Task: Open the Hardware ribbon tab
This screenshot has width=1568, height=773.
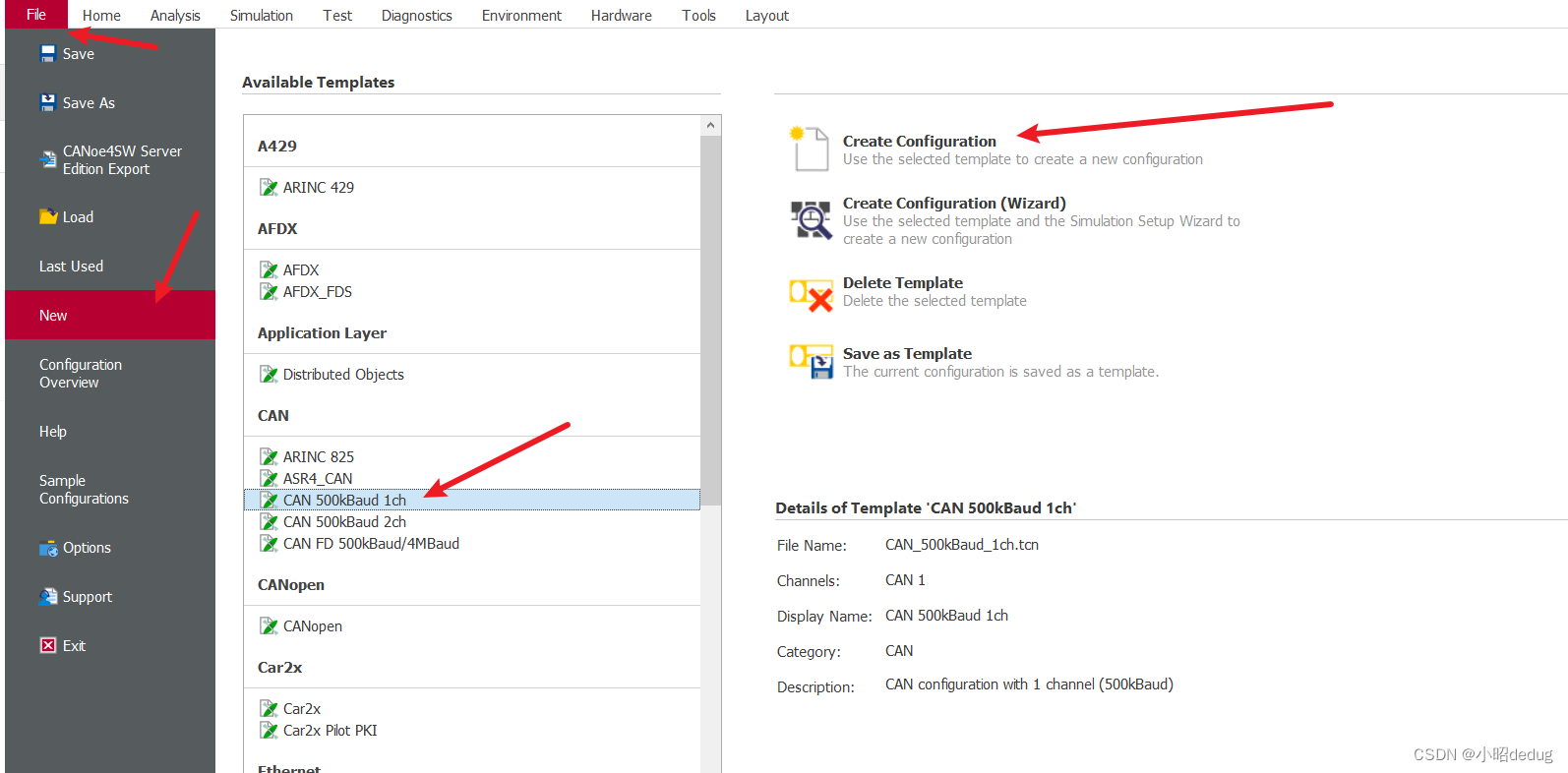Action: pos(622,16)
